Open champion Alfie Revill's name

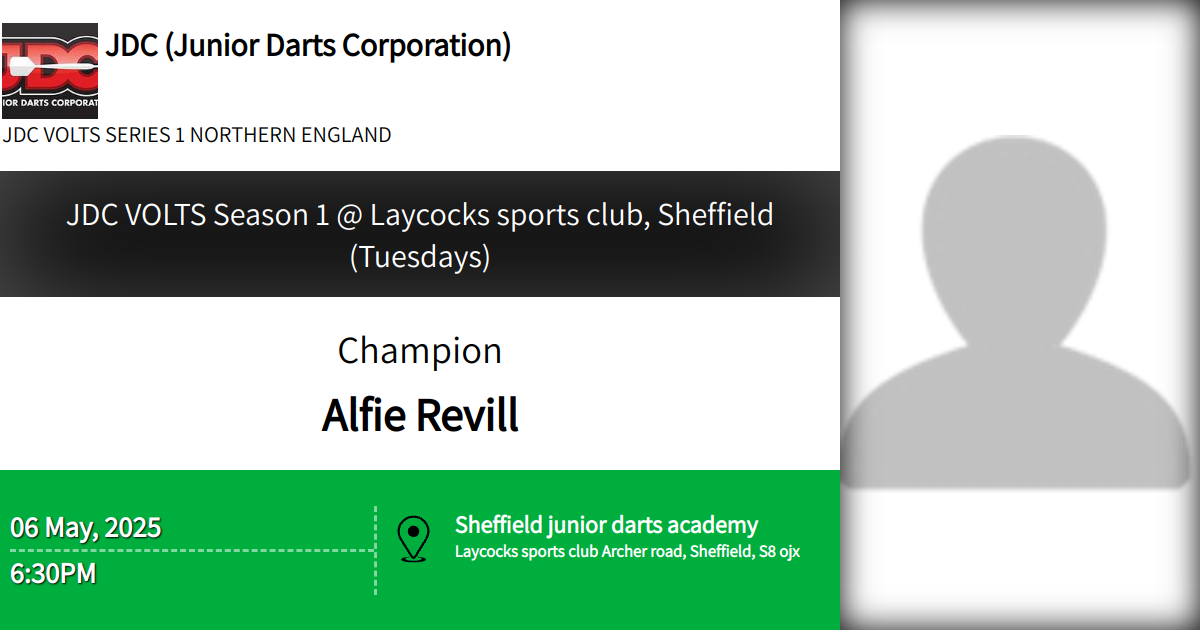pyautogui.click(x=420, y=415)
